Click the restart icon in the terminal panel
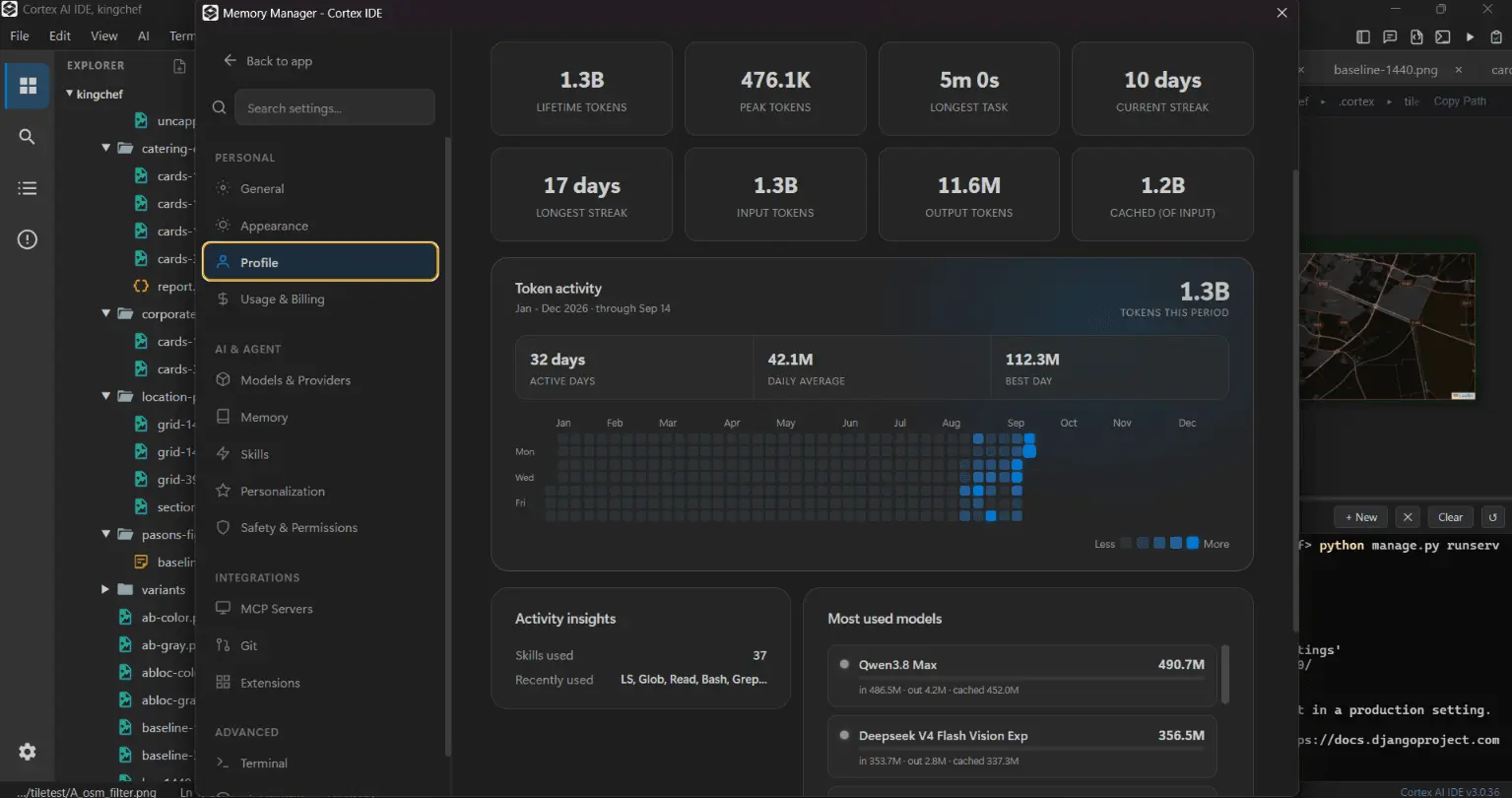1512x798 pixels. click(1493, 517)
